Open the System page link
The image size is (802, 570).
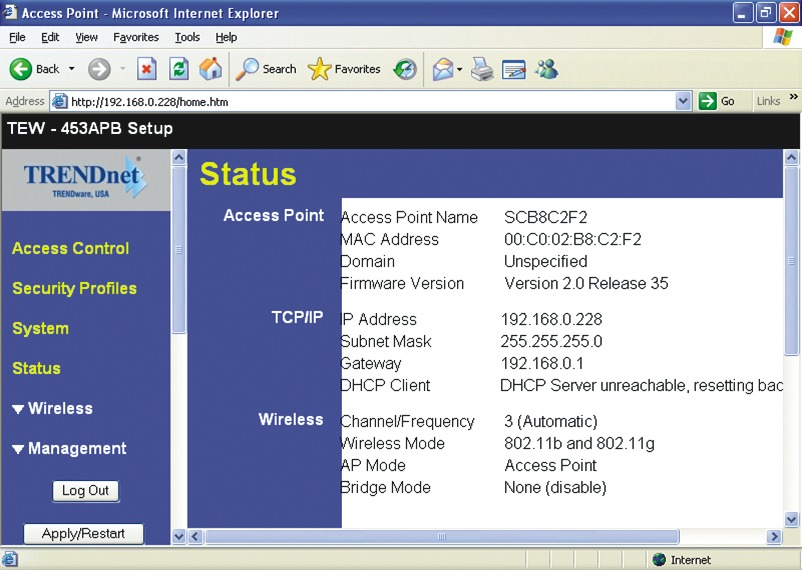point(40,328)
